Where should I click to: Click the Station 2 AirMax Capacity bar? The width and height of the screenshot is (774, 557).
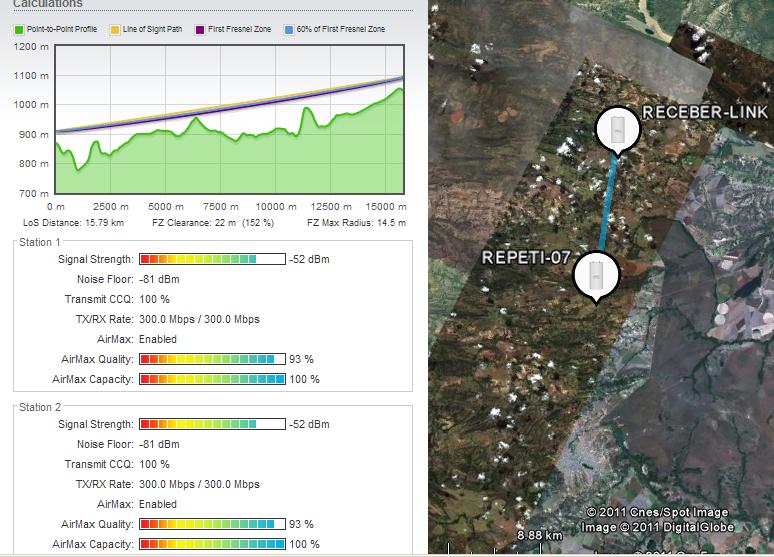point(212,544)
